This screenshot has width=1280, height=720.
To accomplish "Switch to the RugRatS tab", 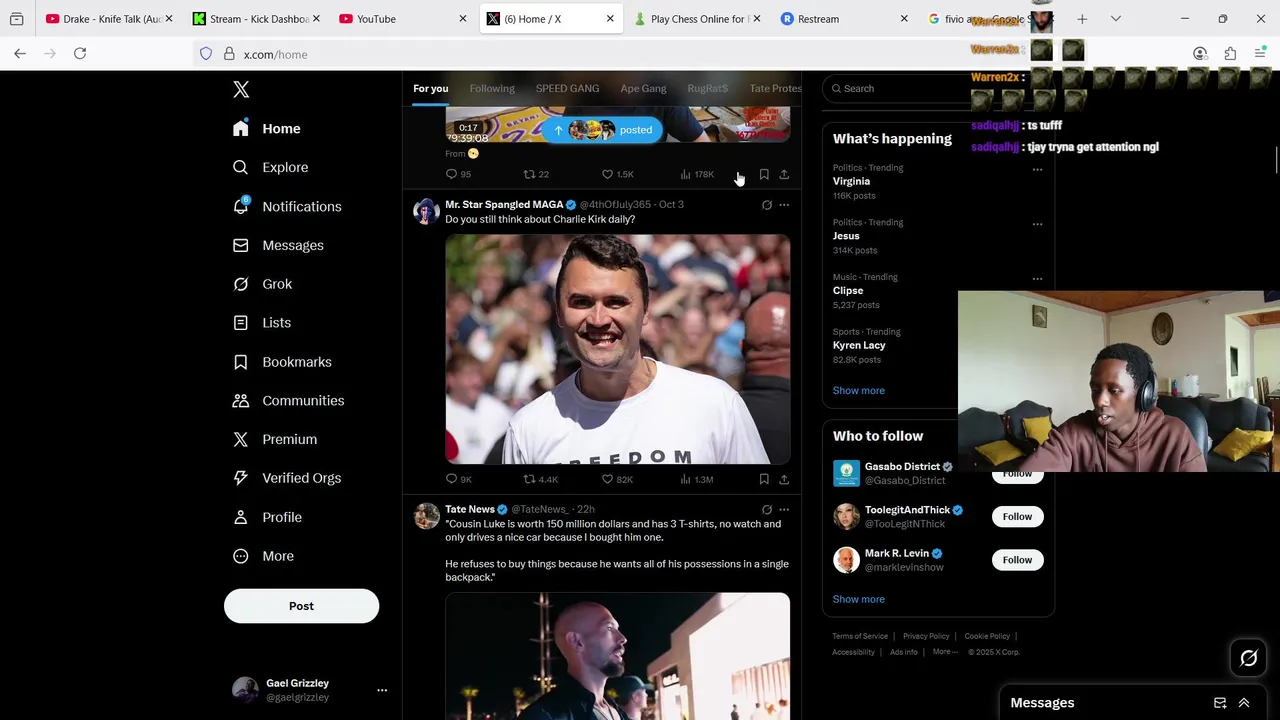I will (x=708, y=88).
